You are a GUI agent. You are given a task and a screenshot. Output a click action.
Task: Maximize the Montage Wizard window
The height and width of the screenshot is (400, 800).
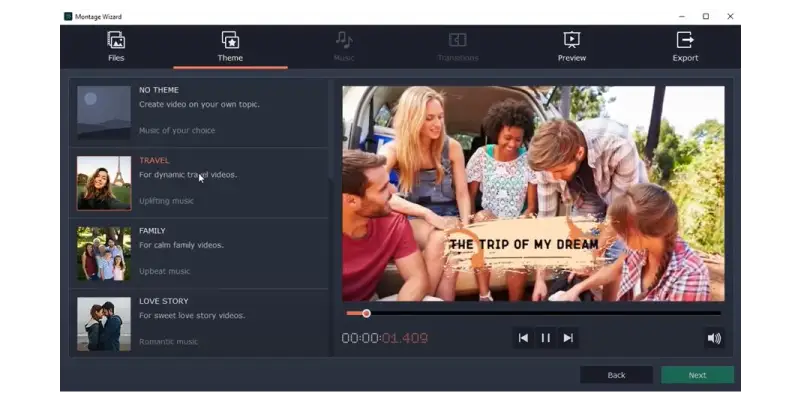[x=706, y=16]
